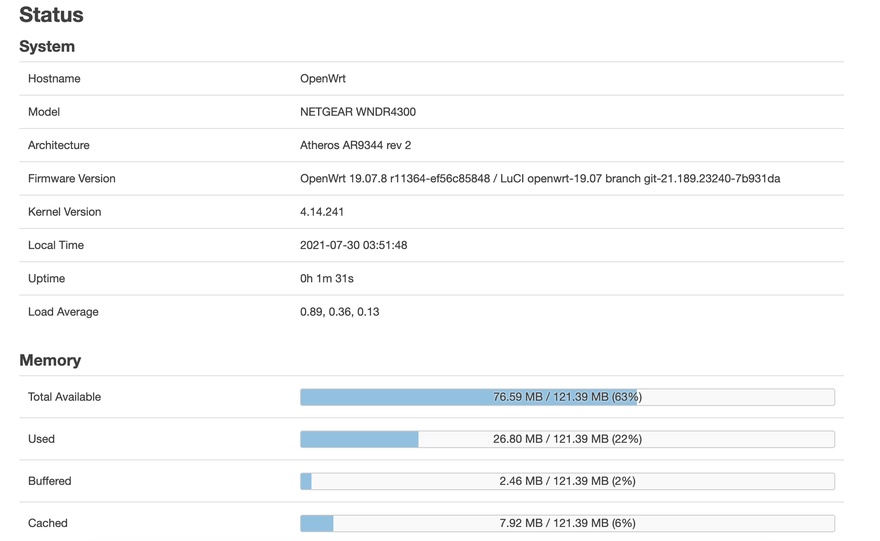Click the Cached memory progress bar
The image size is (880, 541).
pyautogui.click(x=567, y=523)
